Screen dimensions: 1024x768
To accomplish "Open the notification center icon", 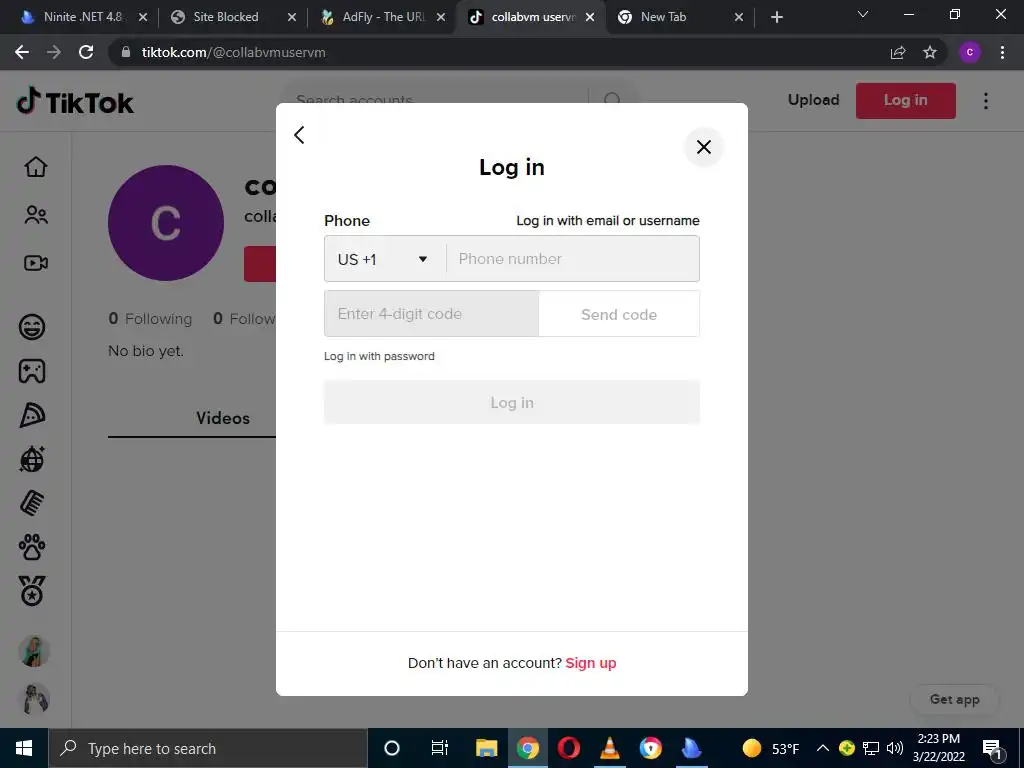I will point(993,748).
